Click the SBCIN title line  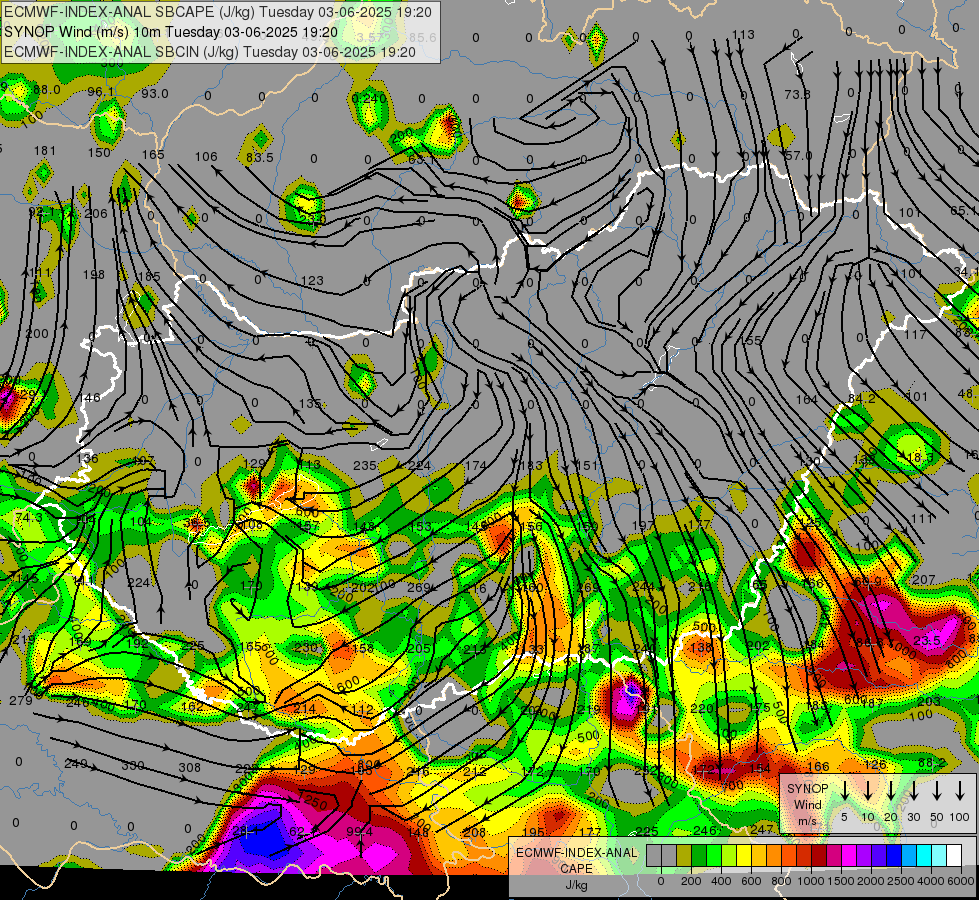(x=210, y=52)
